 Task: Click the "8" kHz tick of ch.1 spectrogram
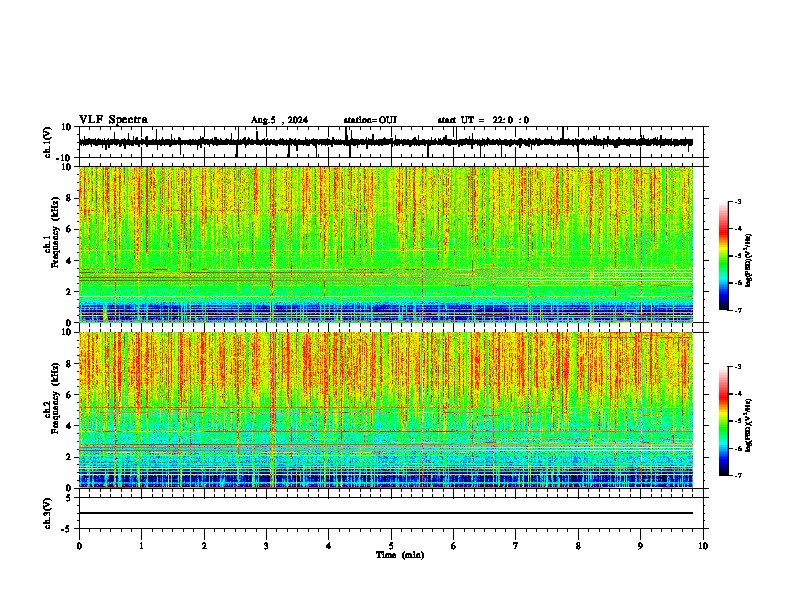tap(71, 198)
